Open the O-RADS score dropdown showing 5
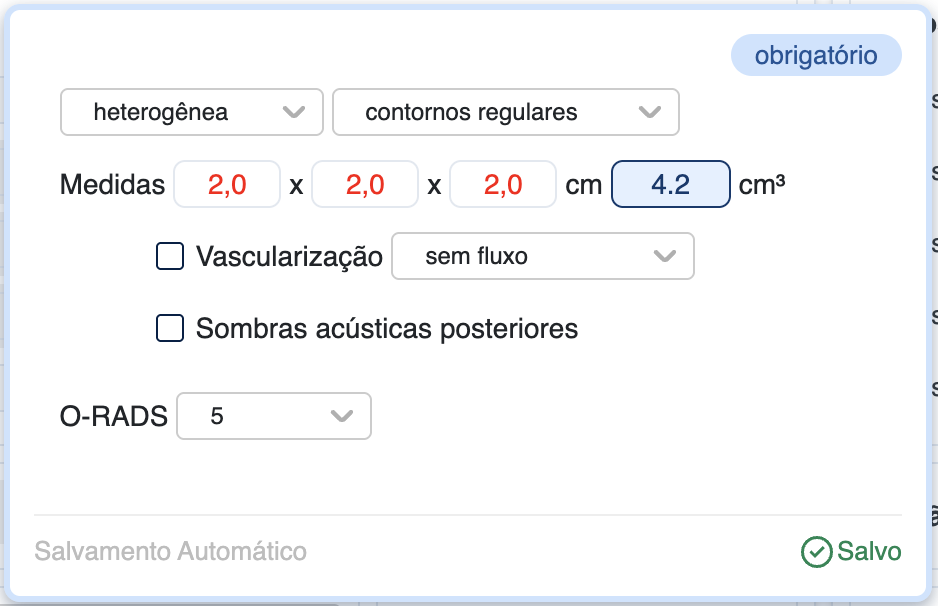 point(273,416)
